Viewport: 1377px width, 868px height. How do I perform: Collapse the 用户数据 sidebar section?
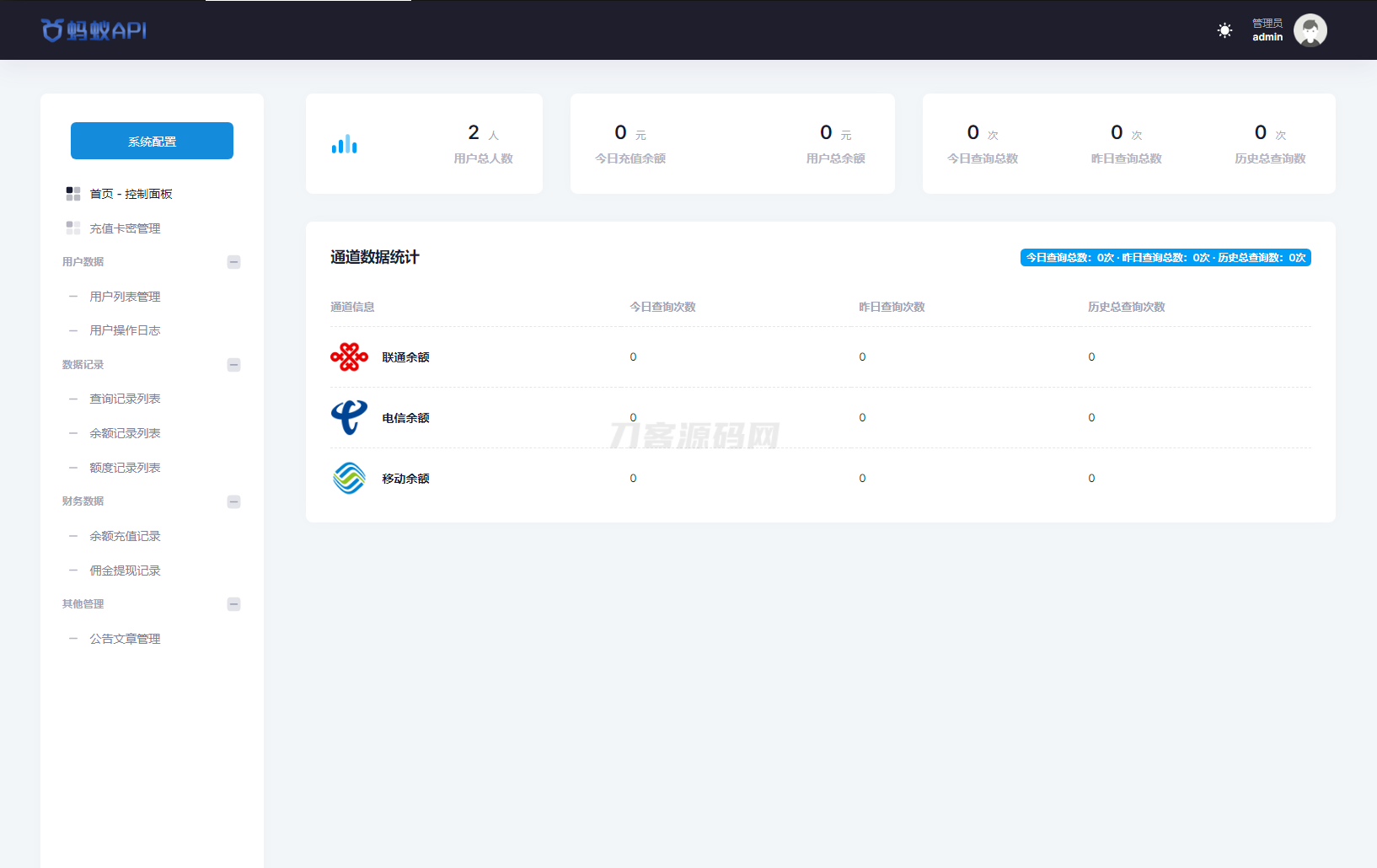click(234, 261)
